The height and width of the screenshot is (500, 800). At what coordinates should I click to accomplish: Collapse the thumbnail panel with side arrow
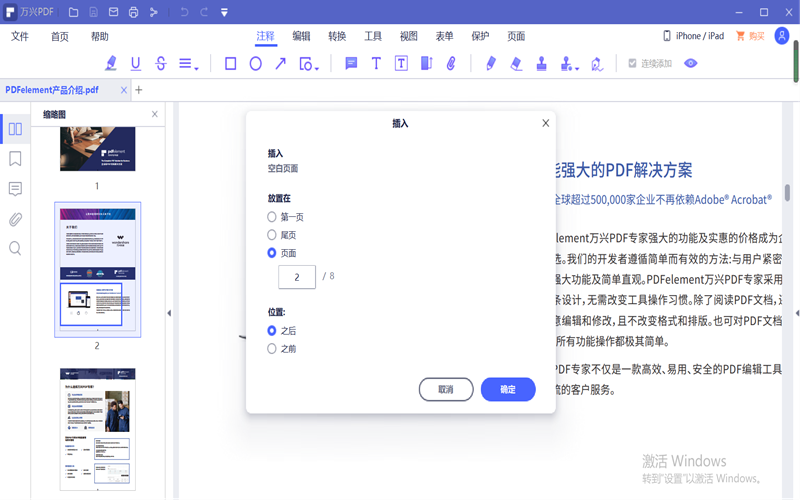(168, 313)
